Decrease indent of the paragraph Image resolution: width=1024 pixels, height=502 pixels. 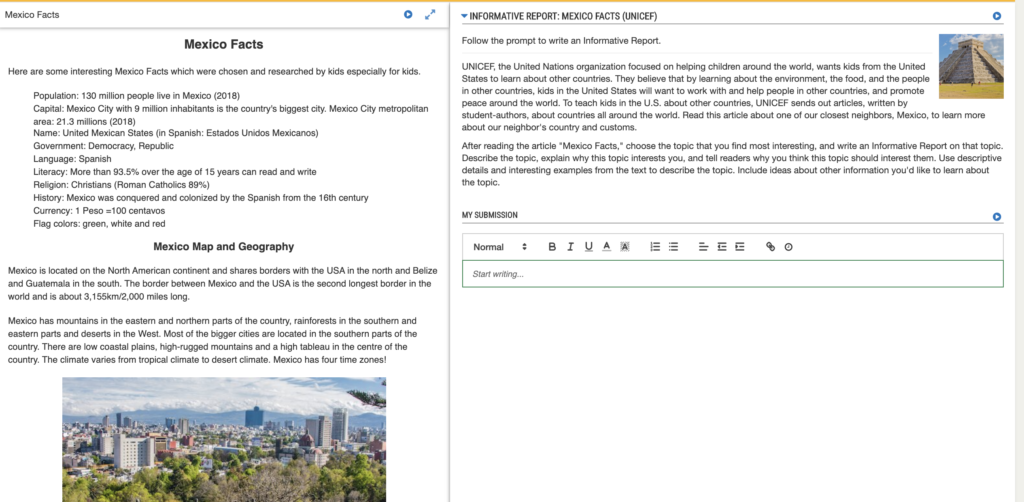point(722,247)
